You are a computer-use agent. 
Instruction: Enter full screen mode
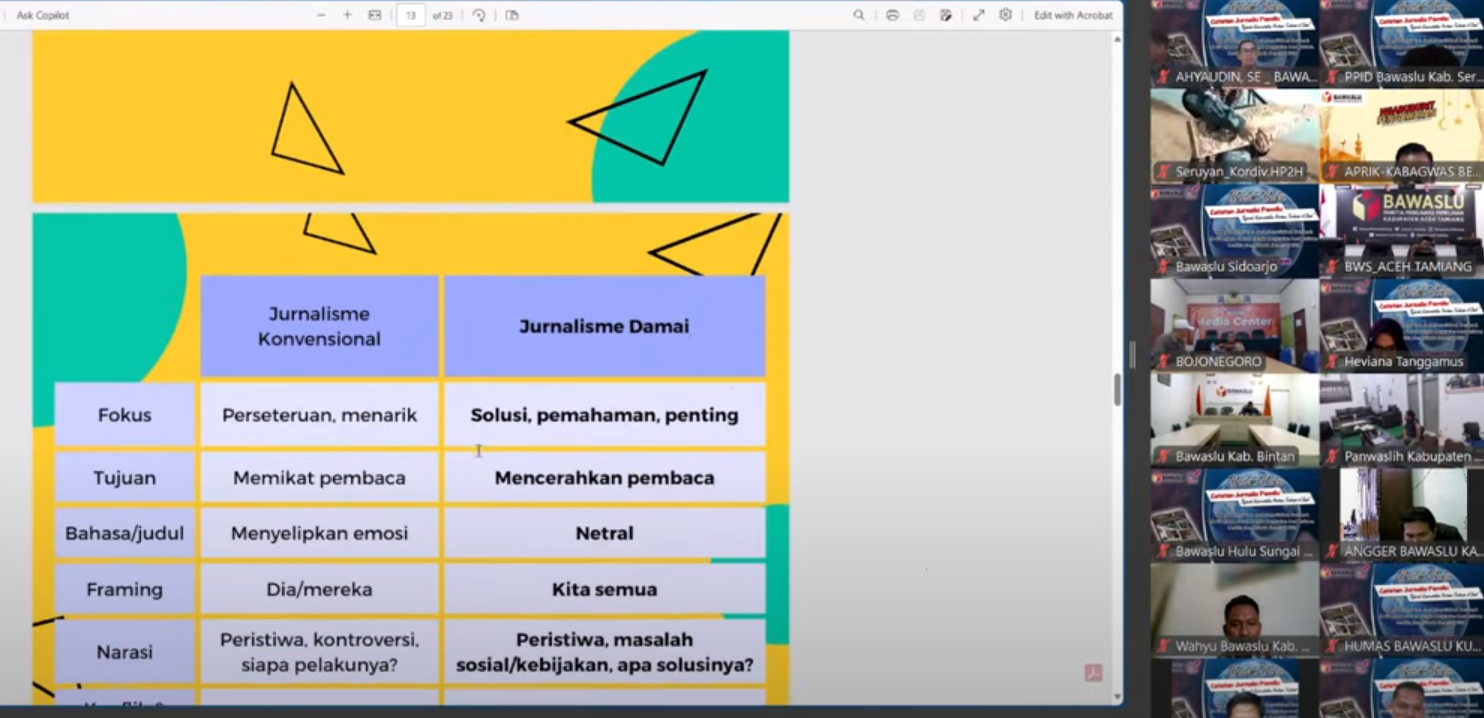(979, 15)
